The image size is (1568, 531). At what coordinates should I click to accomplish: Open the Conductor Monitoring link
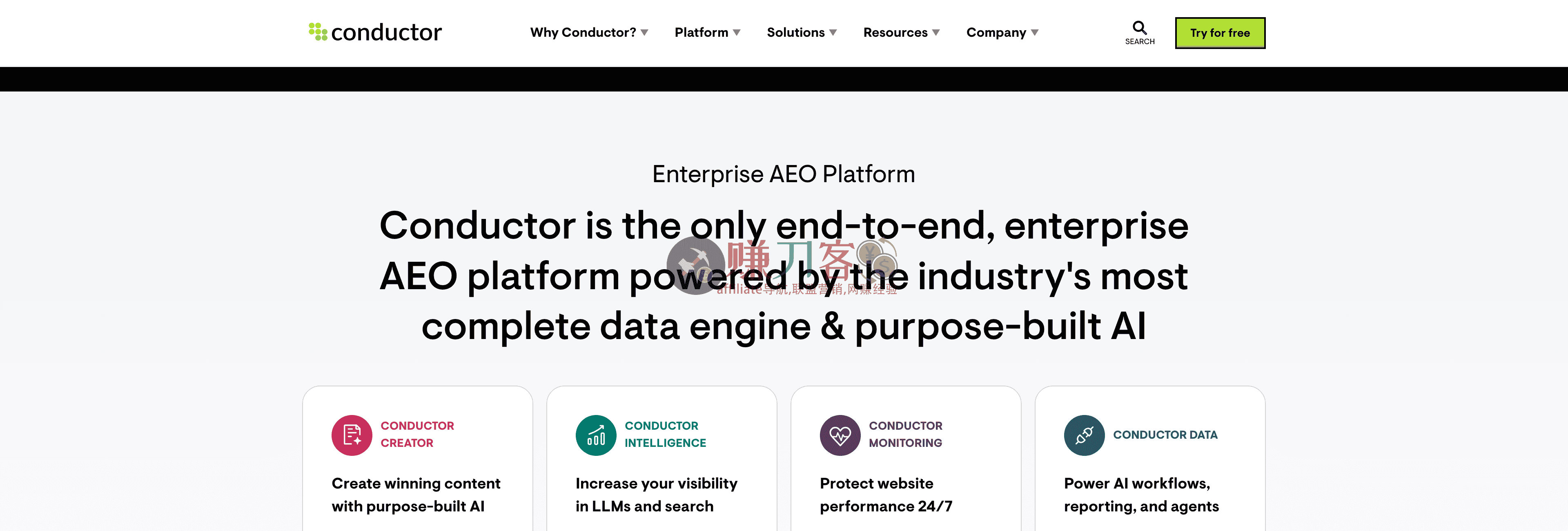(x=905, y=434)
